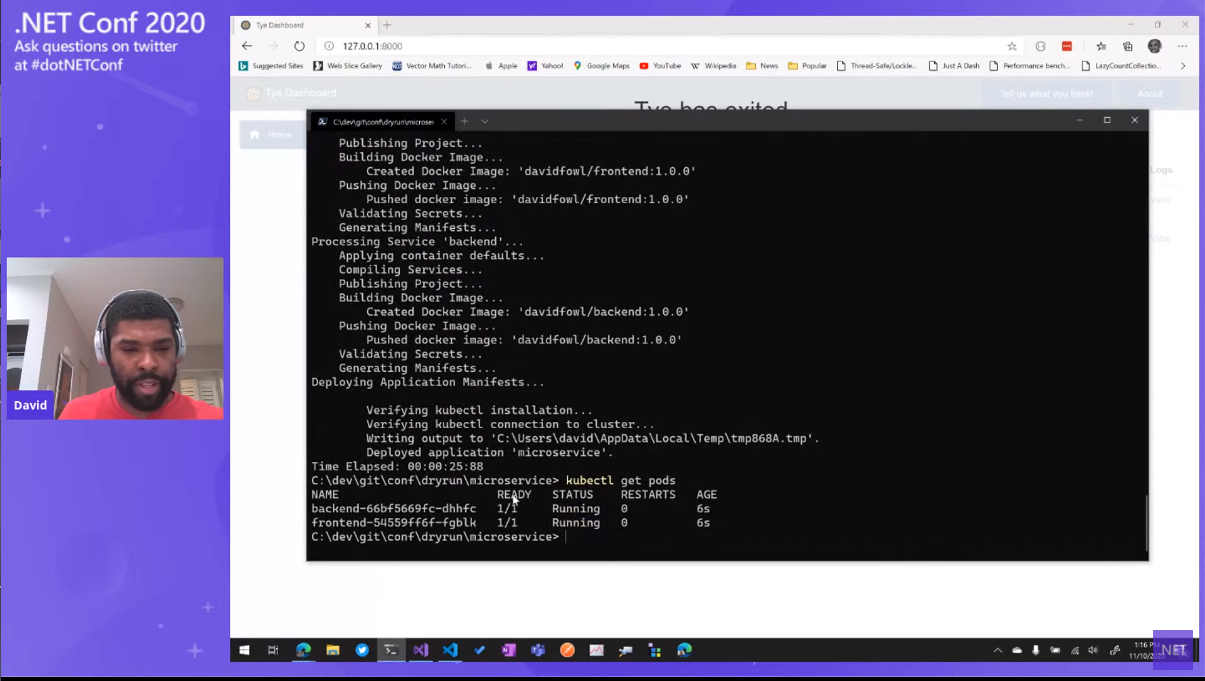This screenshot has width=1205, height=681.
Task: Open File Explorer from taskbar
Action: [x=333, y=650]
